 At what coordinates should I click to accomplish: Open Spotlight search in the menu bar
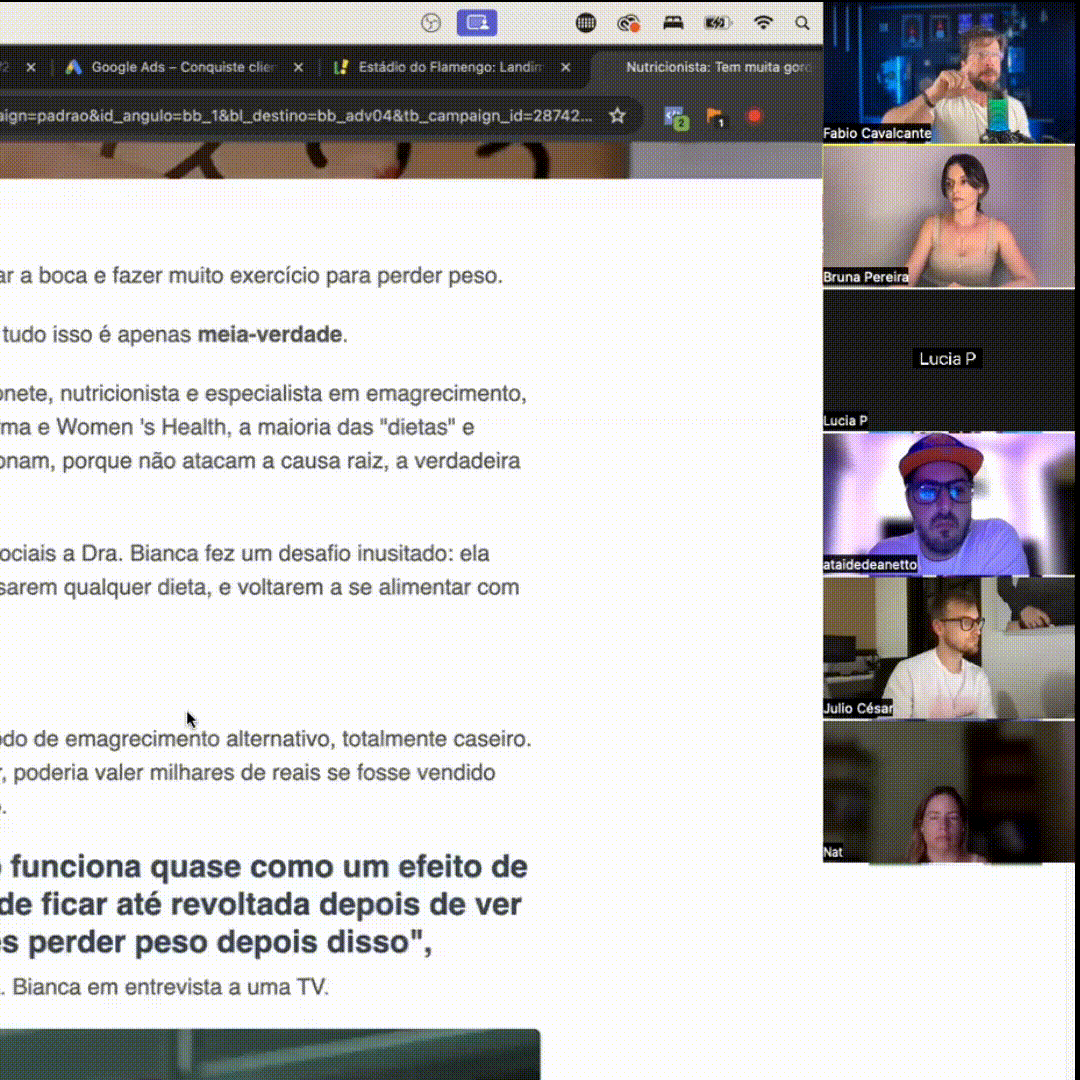[802, 23]
